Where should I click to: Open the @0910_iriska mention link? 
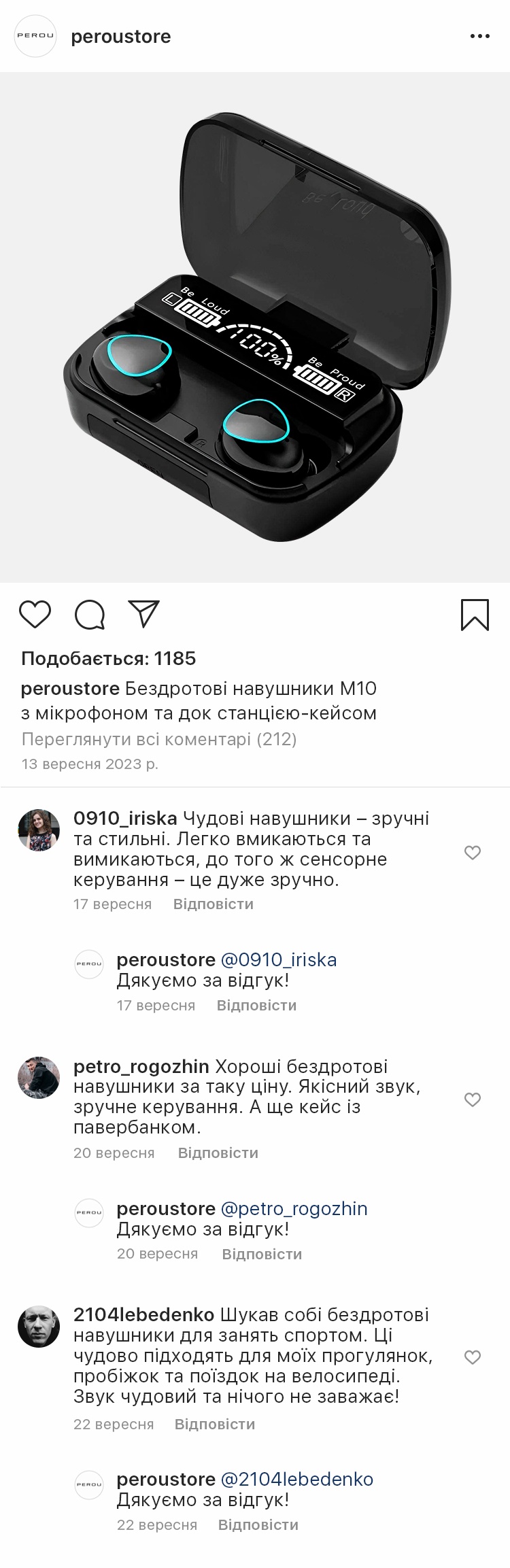pos(279,960)
